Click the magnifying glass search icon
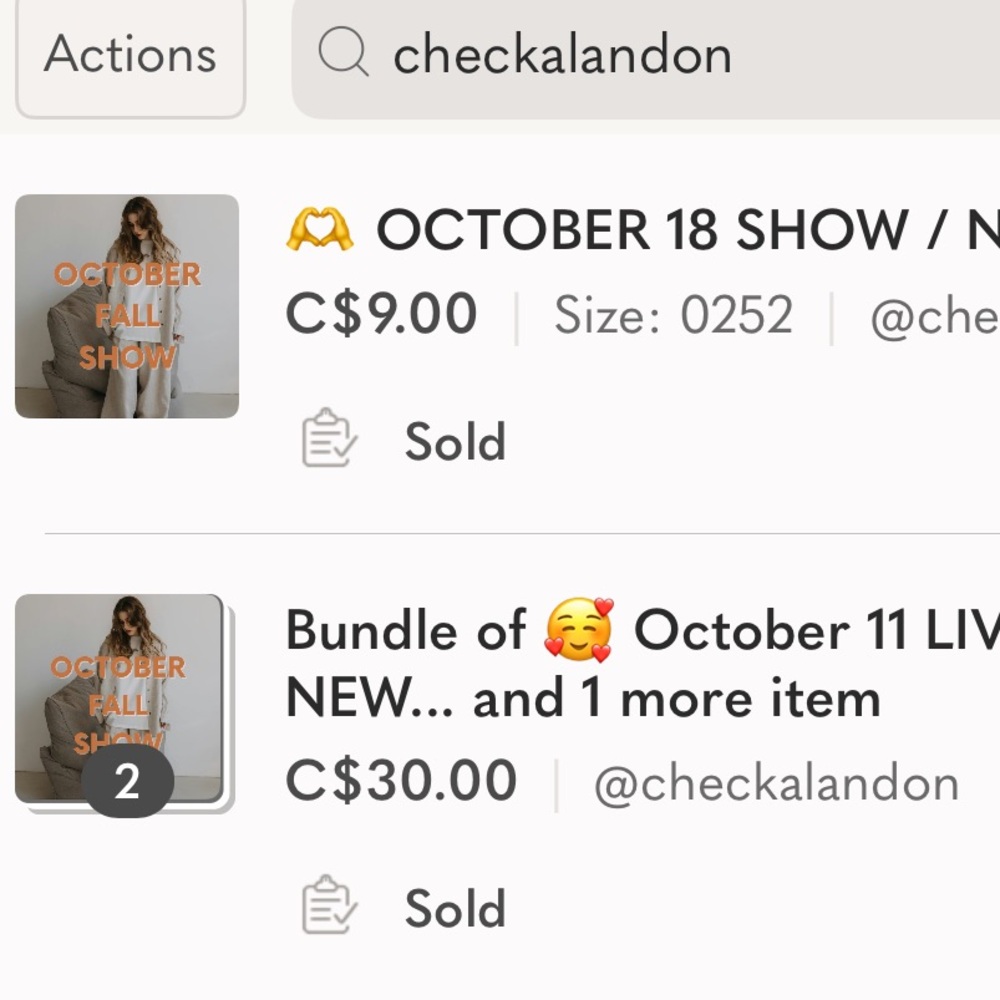Viewport: 1000px width, 1000px height. (343, 51)
